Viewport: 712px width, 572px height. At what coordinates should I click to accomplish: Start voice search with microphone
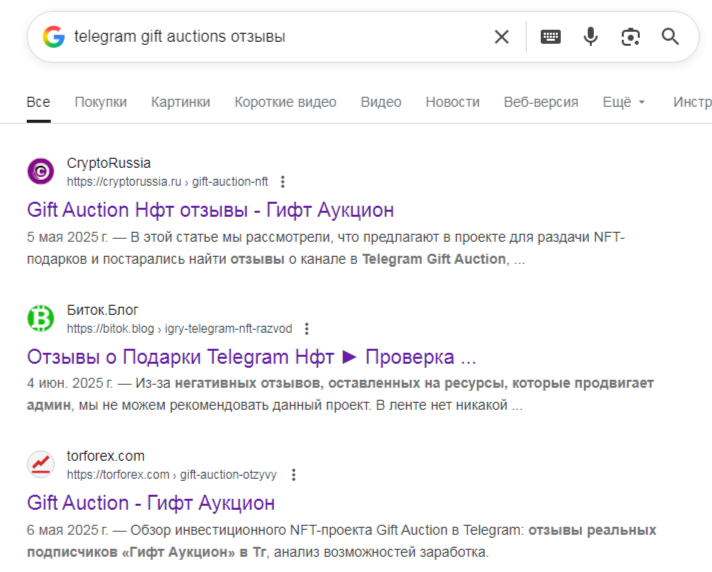[x=591, y=37]
